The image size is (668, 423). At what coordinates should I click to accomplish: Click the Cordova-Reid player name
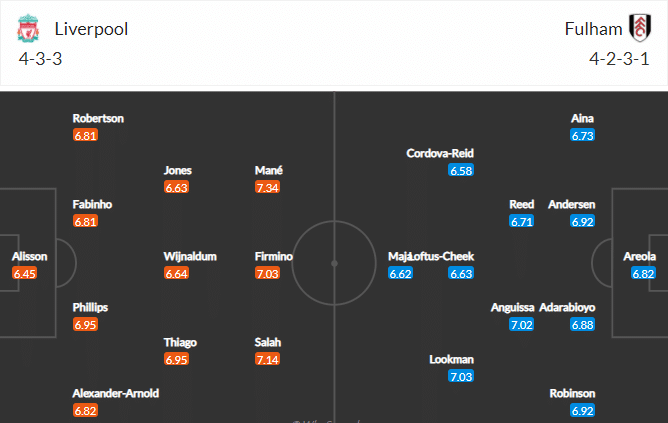click(x=440, y=153)
